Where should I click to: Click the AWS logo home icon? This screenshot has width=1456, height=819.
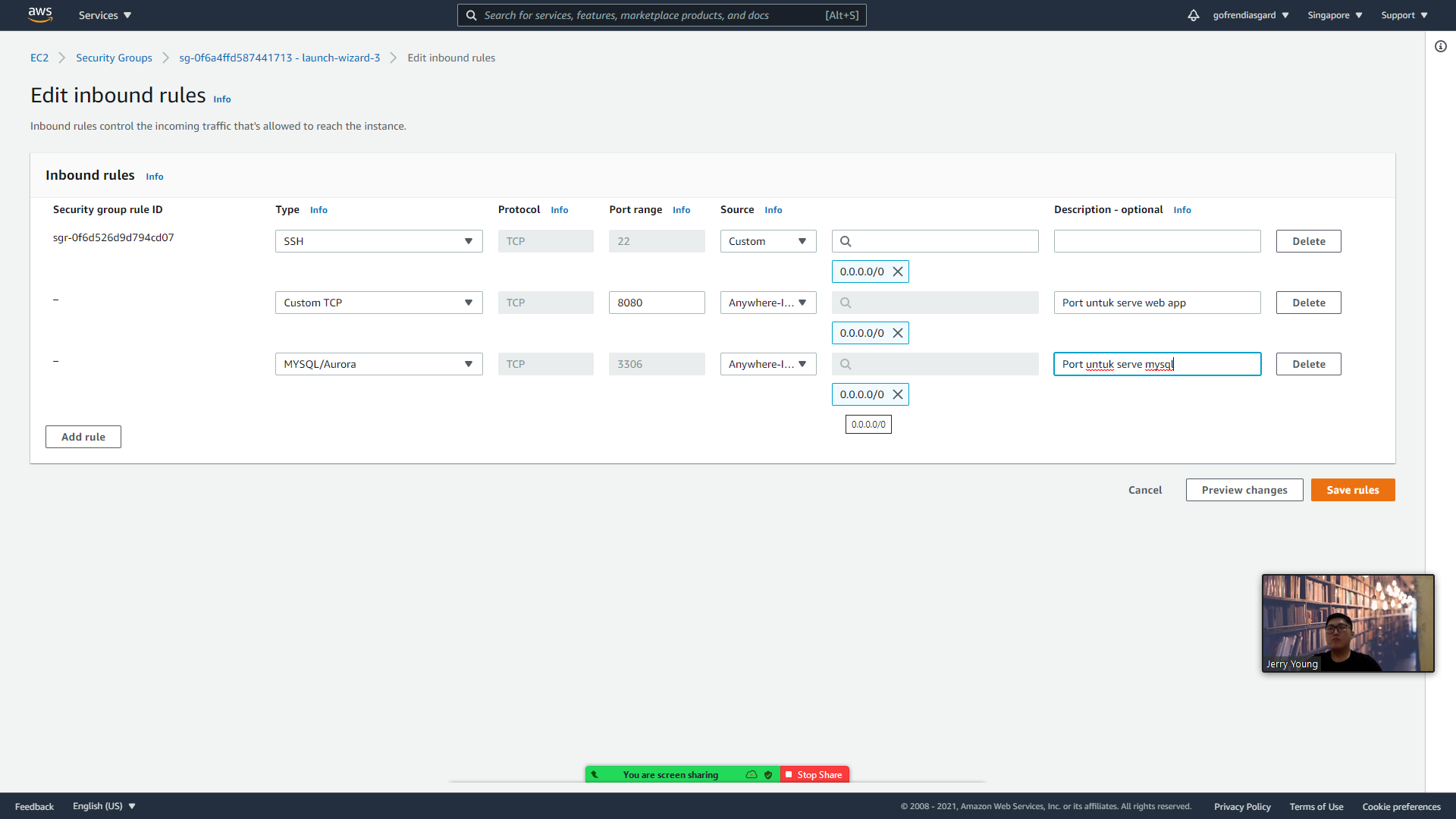(x=39, y=14)
